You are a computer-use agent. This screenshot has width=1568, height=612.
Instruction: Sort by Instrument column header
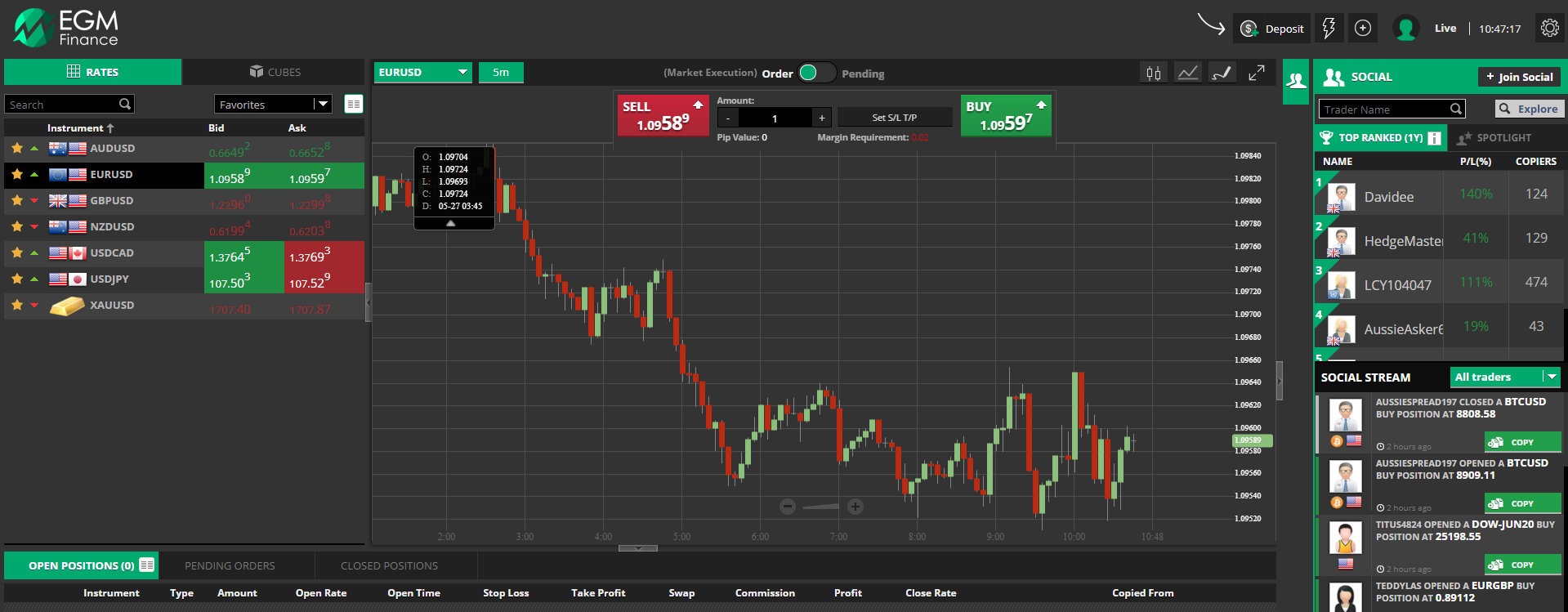coord(80,127)
